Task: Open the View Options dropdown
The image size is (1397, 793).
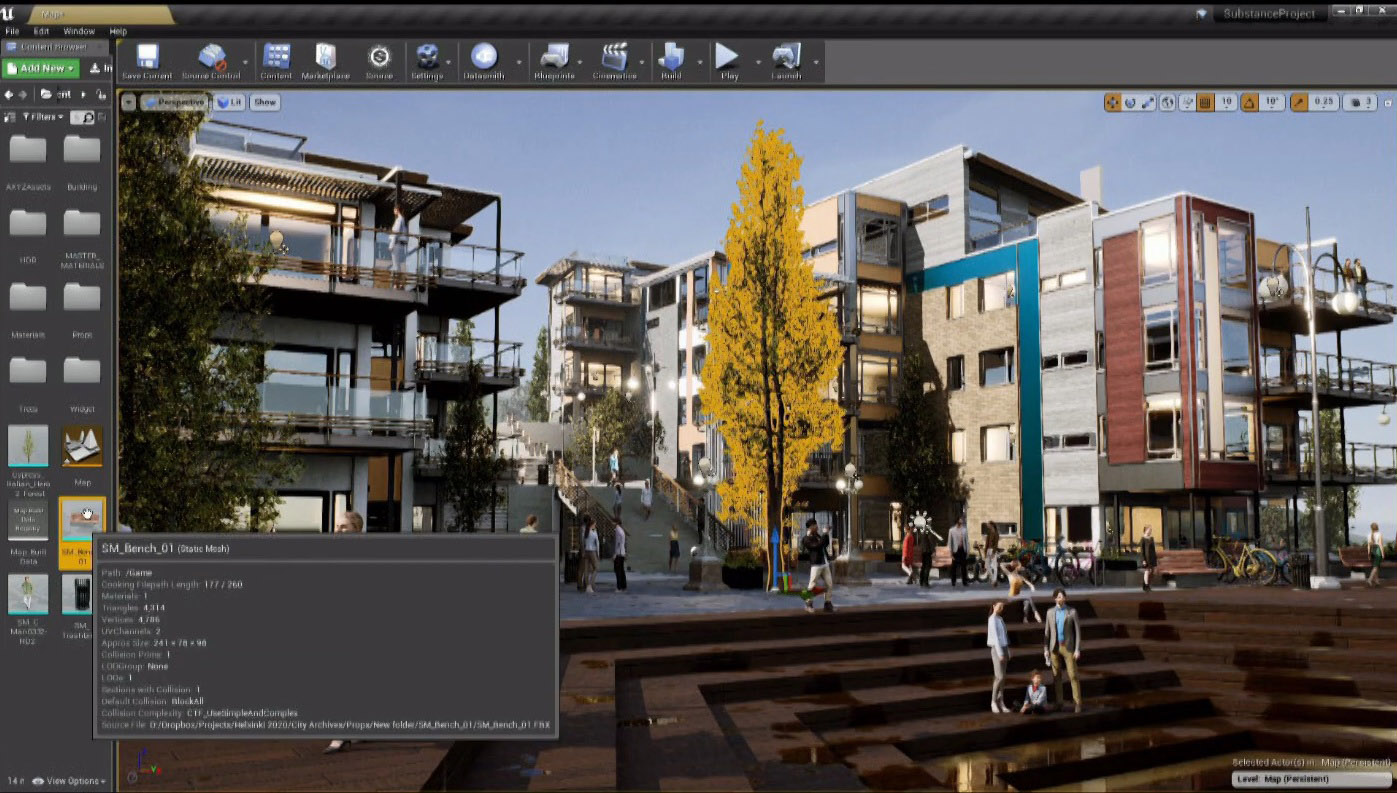Action: click(x=70, y=781)
